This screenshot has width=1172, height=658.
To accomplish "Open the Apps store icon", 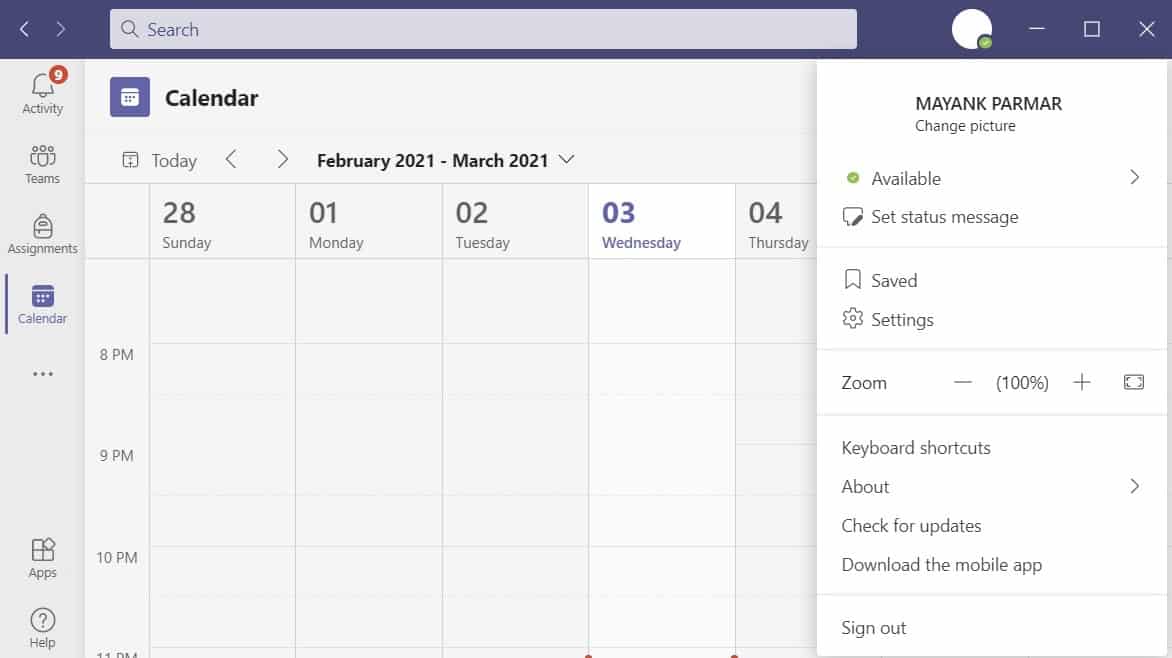I will 42,558.
